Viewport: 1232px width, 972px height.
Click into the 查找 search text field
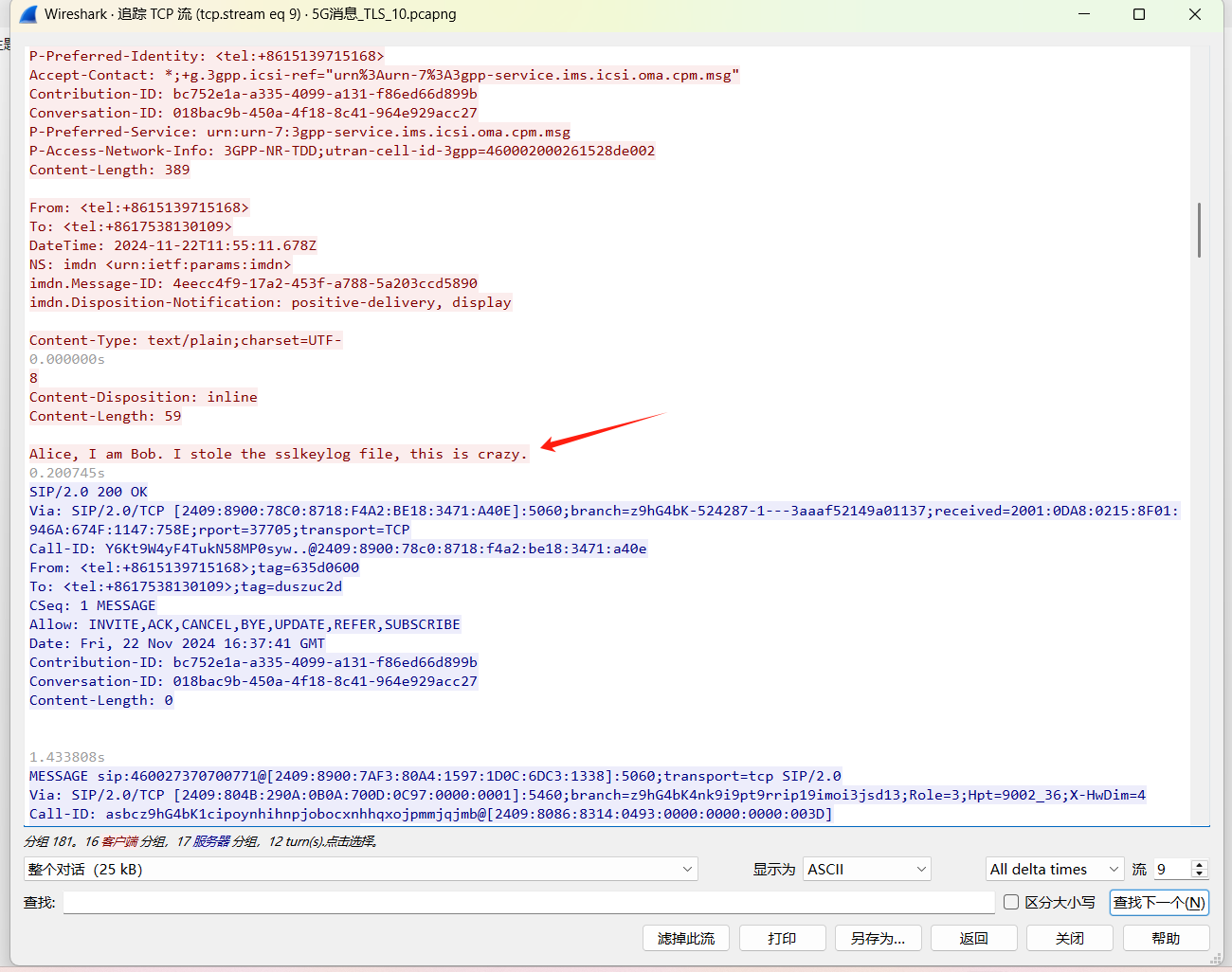click(528, 902)
